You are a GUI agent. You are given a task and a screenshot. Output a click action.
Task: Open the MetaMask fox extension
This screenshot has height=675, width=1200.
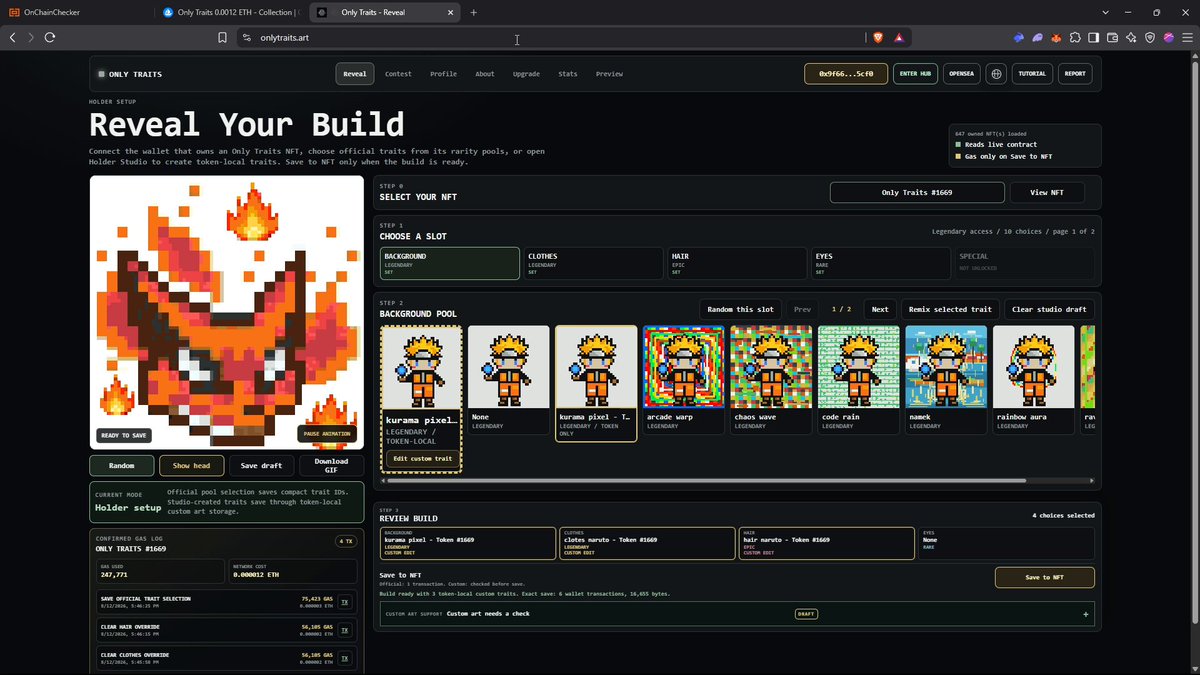[1056, 37]
